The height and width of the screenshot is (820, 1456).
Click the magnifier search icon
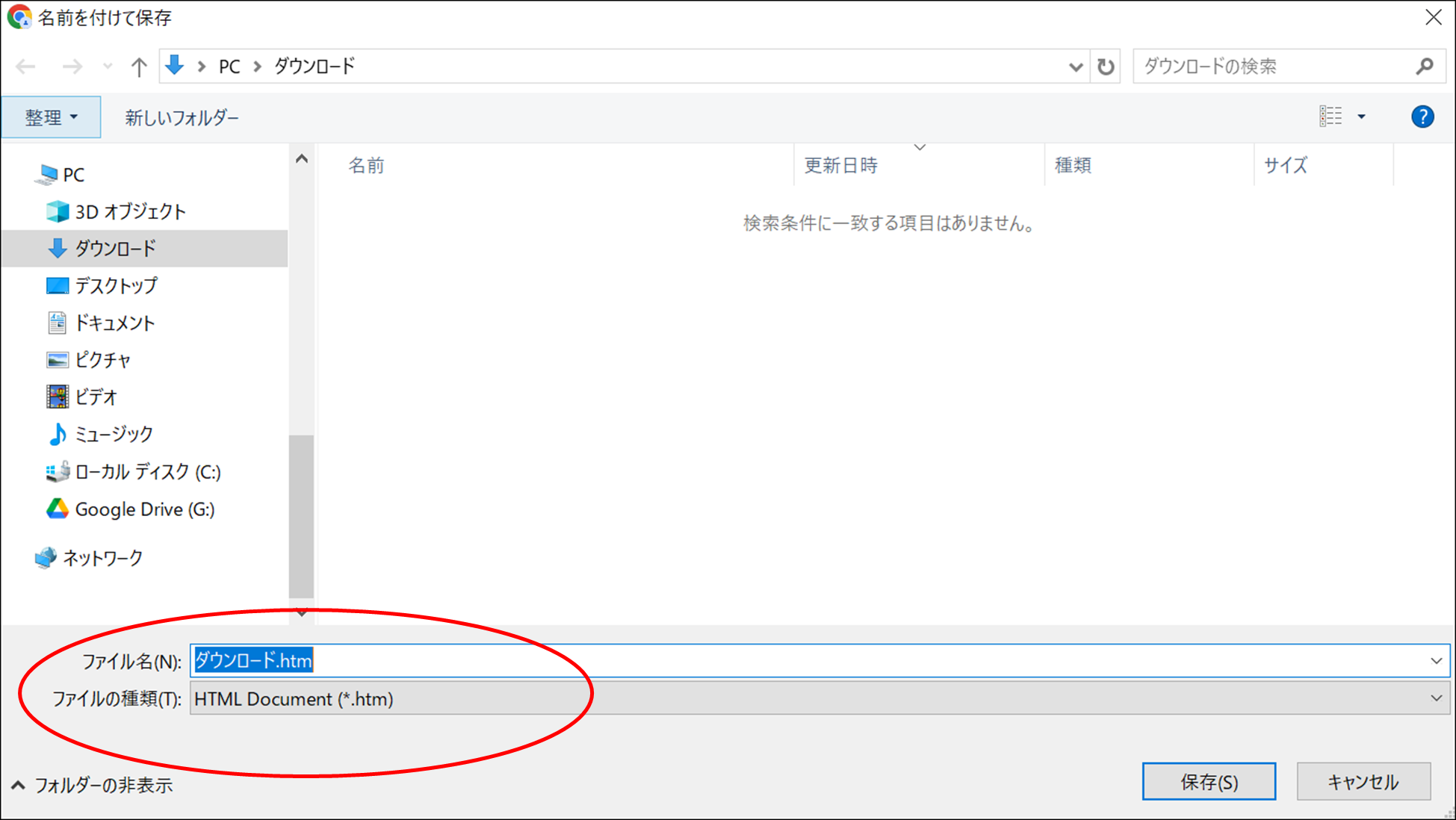tap(1425, 66)
